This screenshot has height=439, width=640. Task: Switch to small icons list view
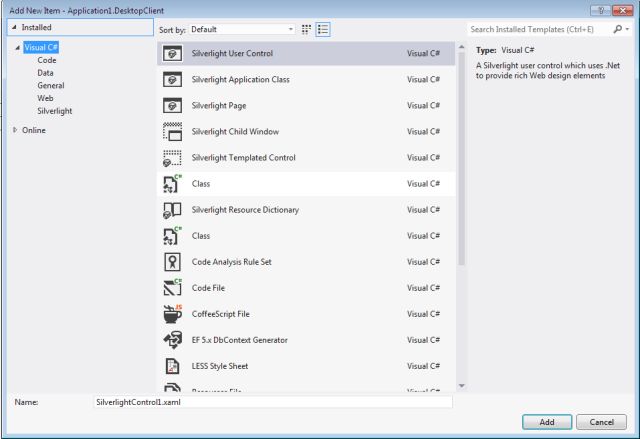[x=323, y=29]
